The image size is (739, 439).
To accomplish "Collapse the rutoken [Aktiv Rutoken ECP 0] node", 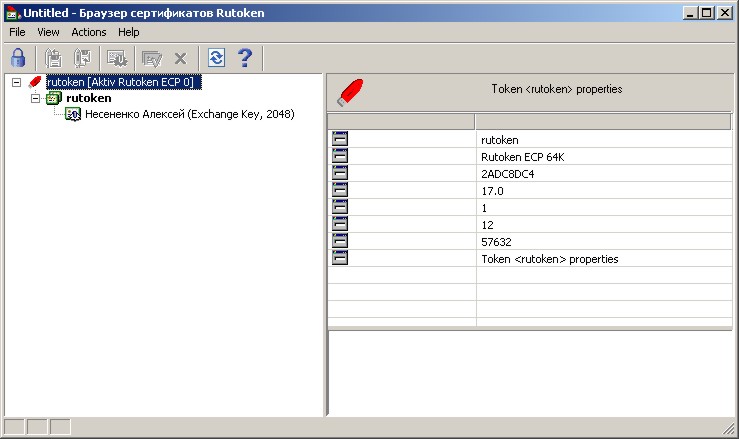I will [16, 82].
